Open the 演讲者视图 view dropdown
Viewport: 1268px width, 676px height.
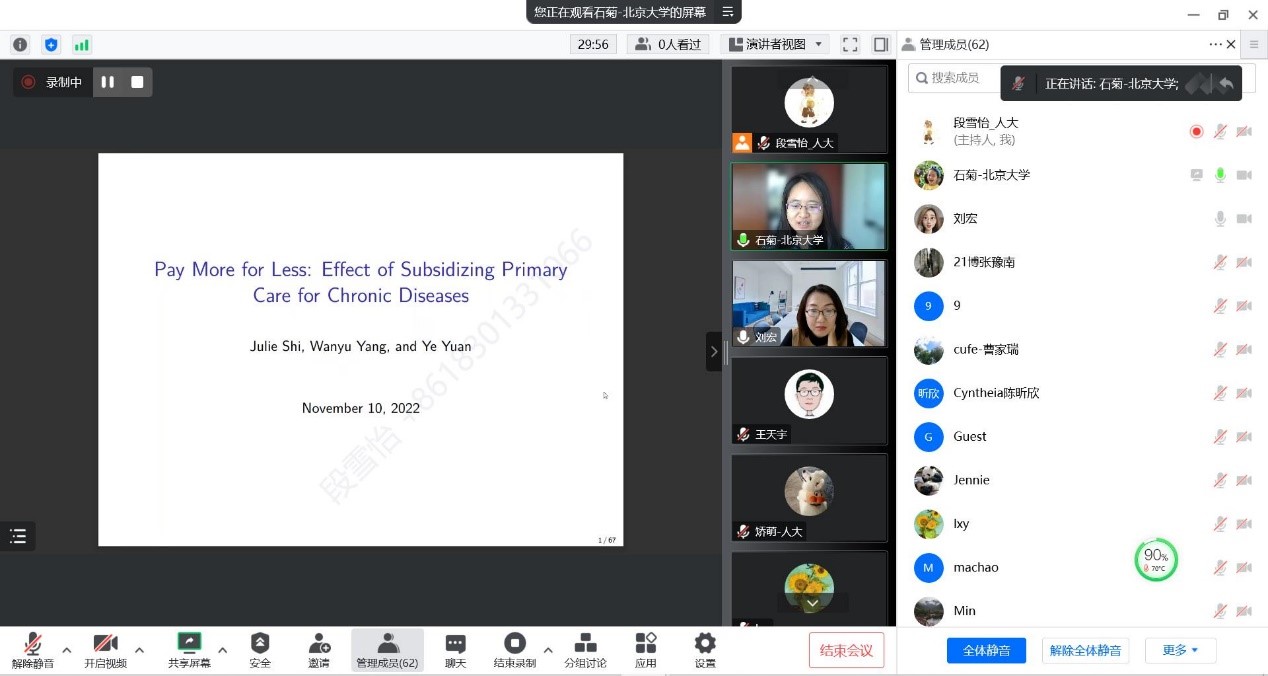(775, 44)
